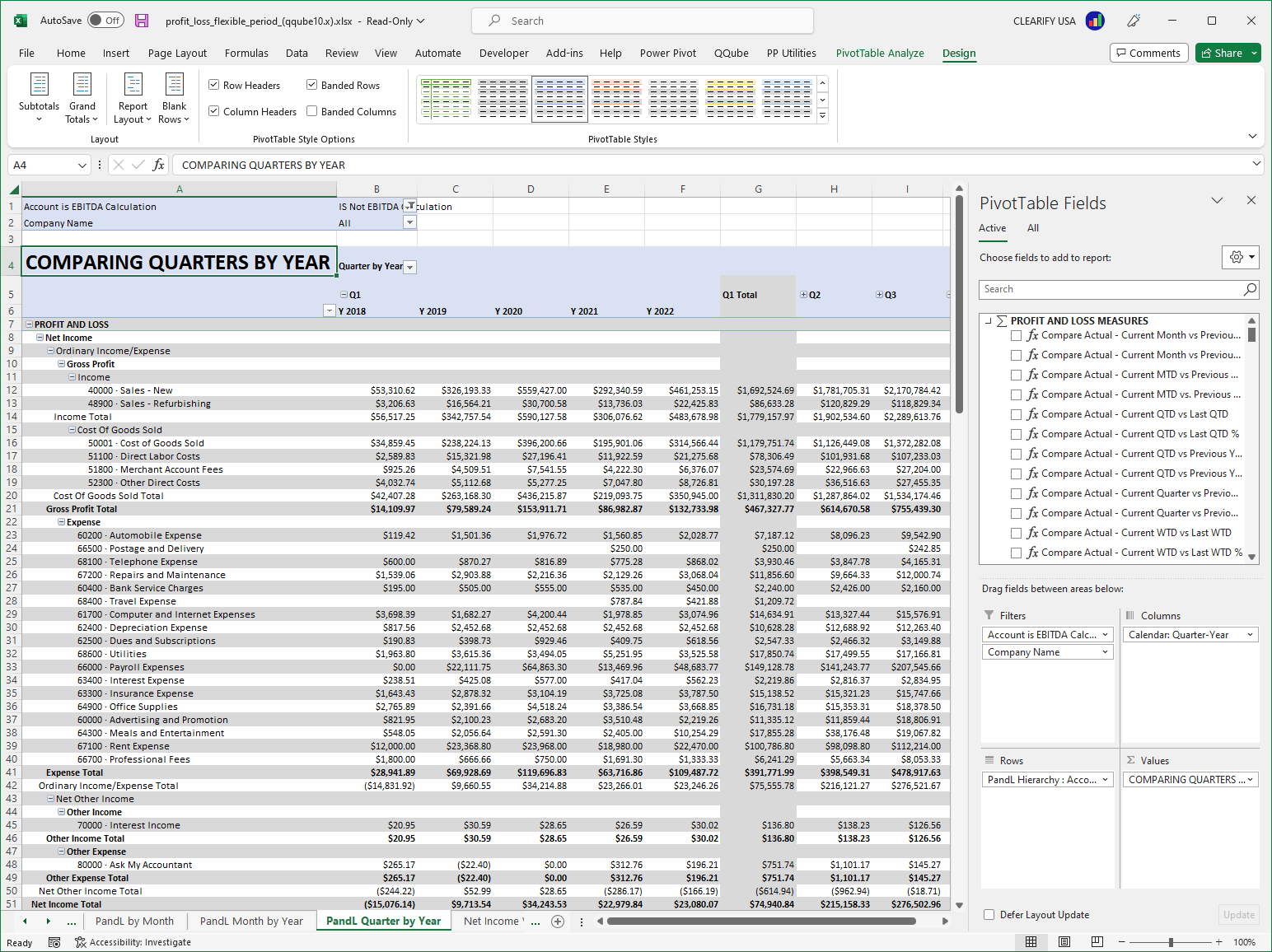Screen dimensions: 1272x952
Task: Turn on the AutoSave toggle
Action: (x=105, y=21)
